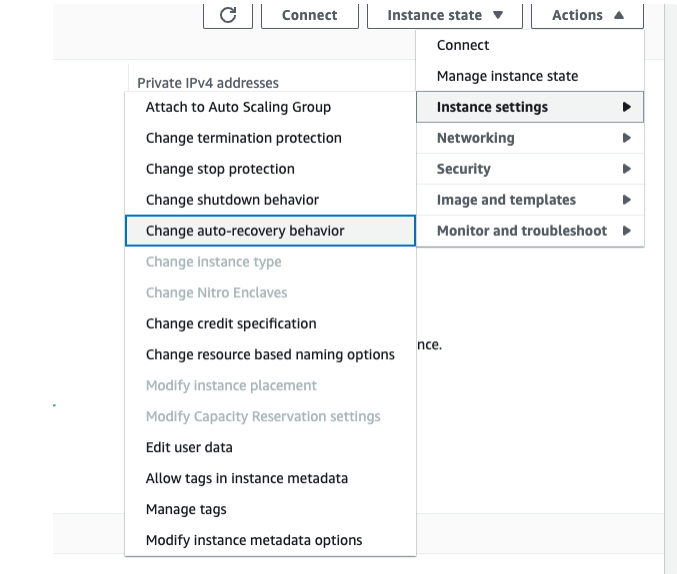Click Edit user data
677x574 pixels.
[x=189, y=448]
